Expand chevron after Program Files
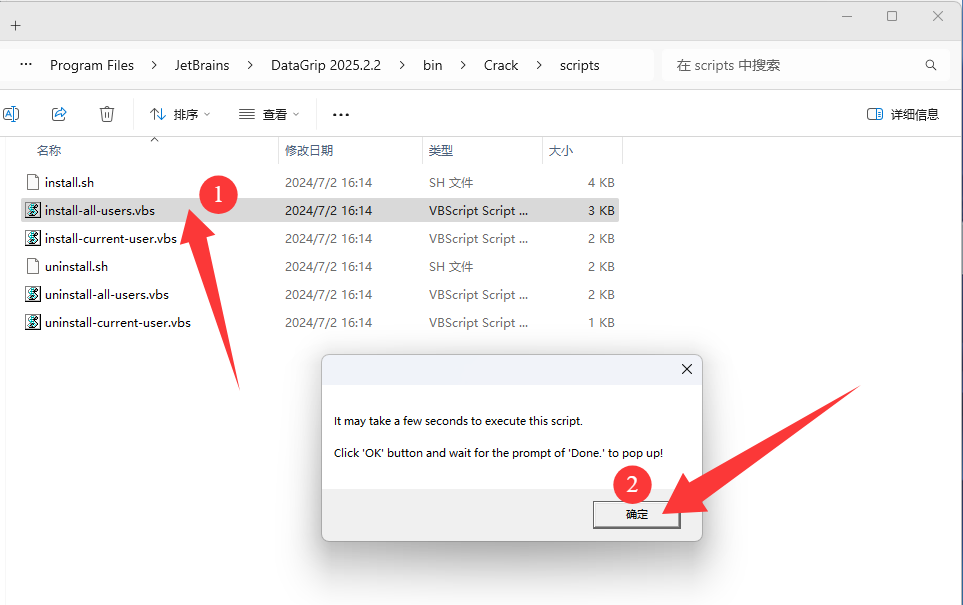Image resolution: width=963 pixels, height=605 pixels. 154,65
